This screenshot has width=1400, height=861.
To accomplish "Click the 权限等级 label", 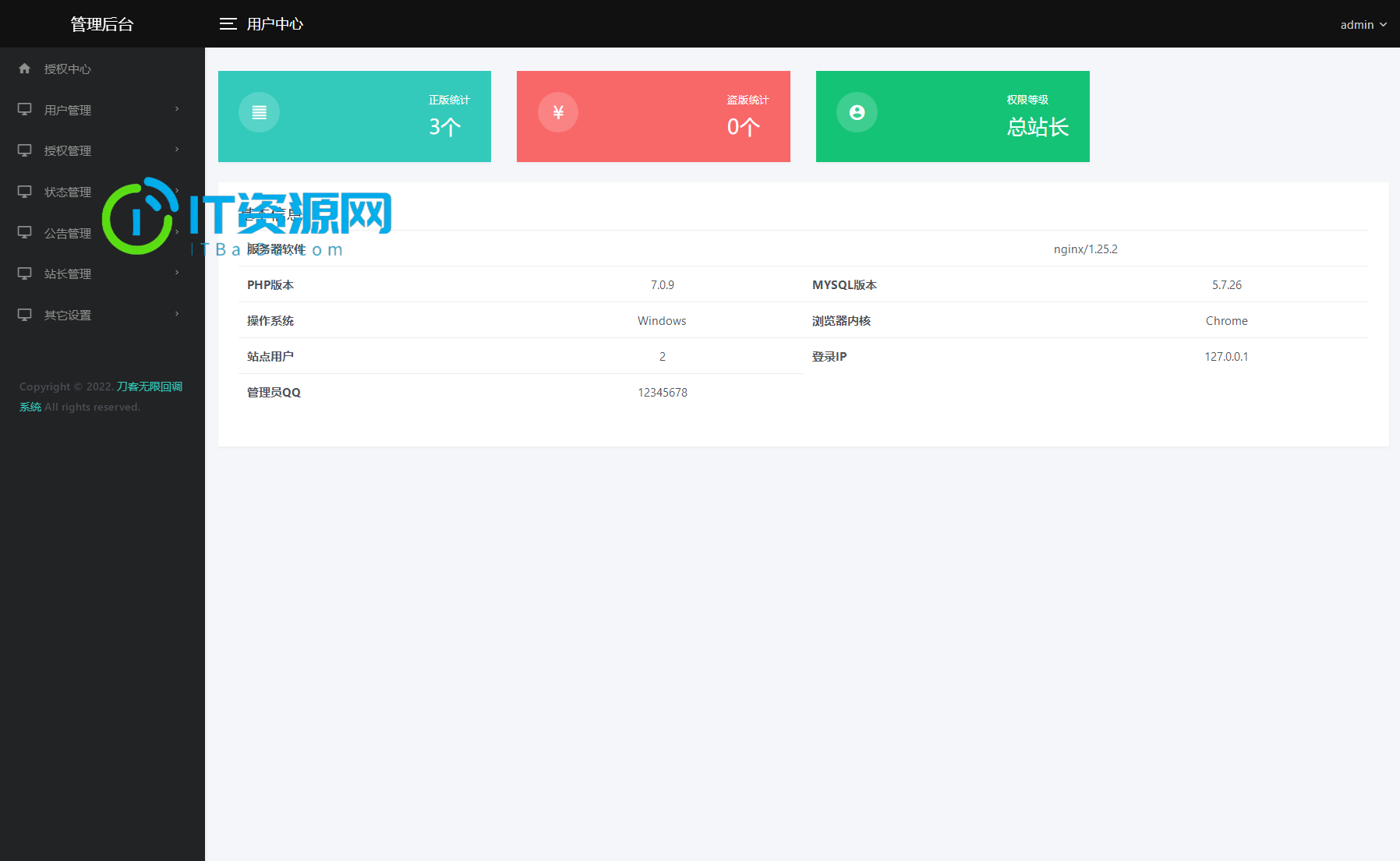I will click(1027, 100).
